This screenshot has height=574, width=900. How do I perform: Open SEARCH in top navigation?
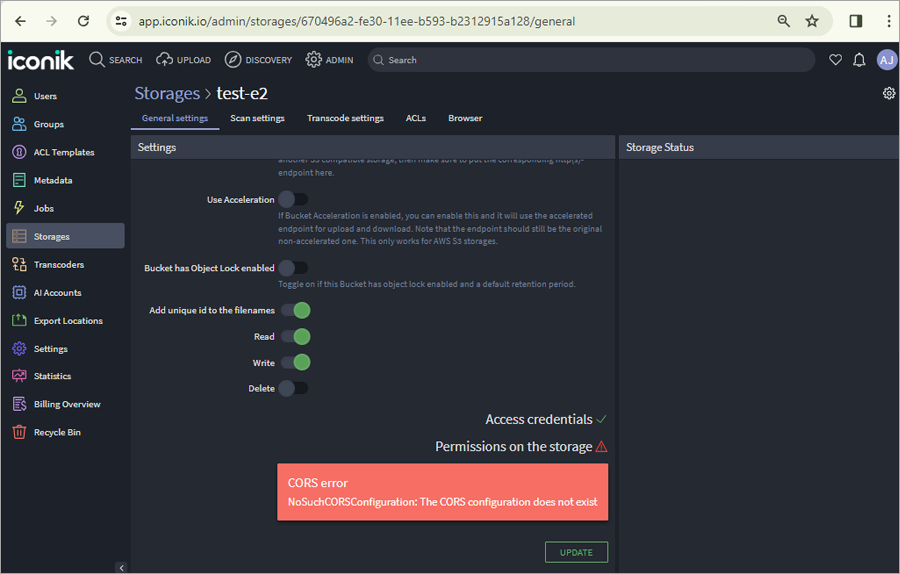(x=115, y=60)
